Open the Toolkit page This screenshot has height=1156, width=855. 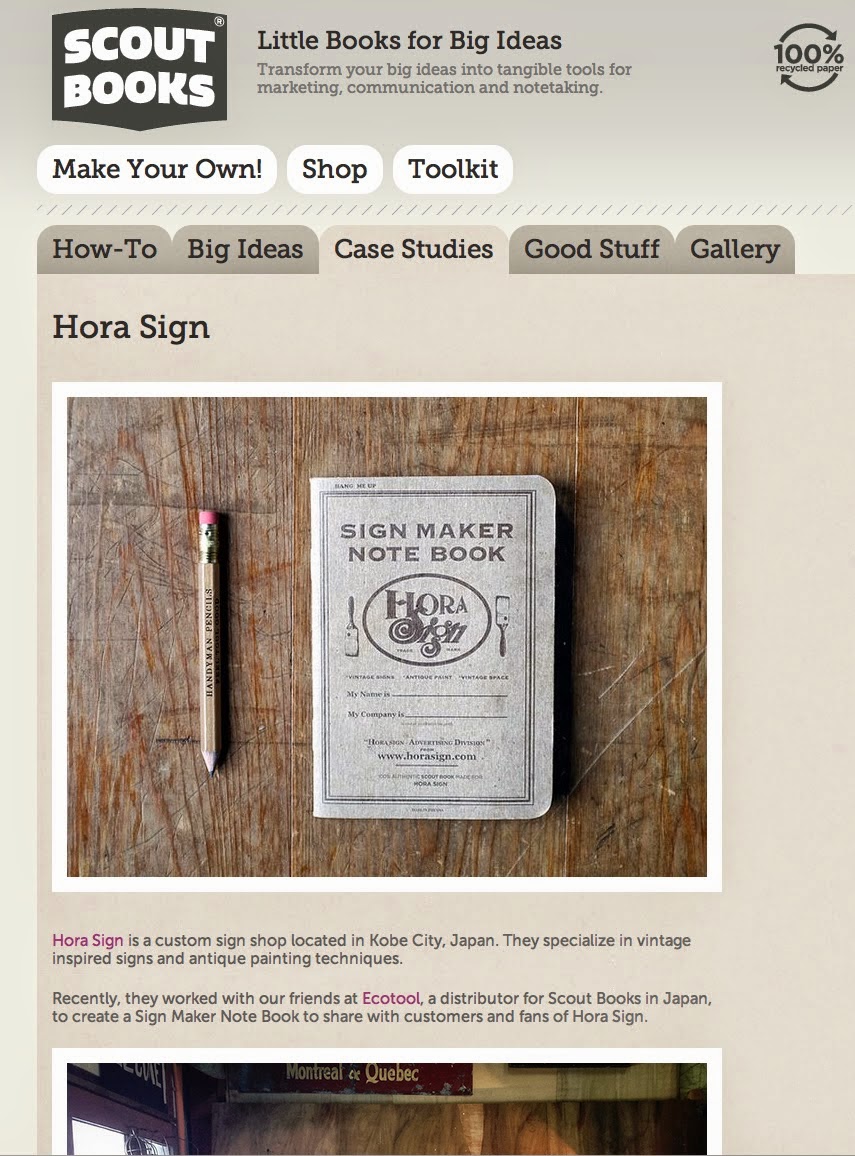(453, 169)
